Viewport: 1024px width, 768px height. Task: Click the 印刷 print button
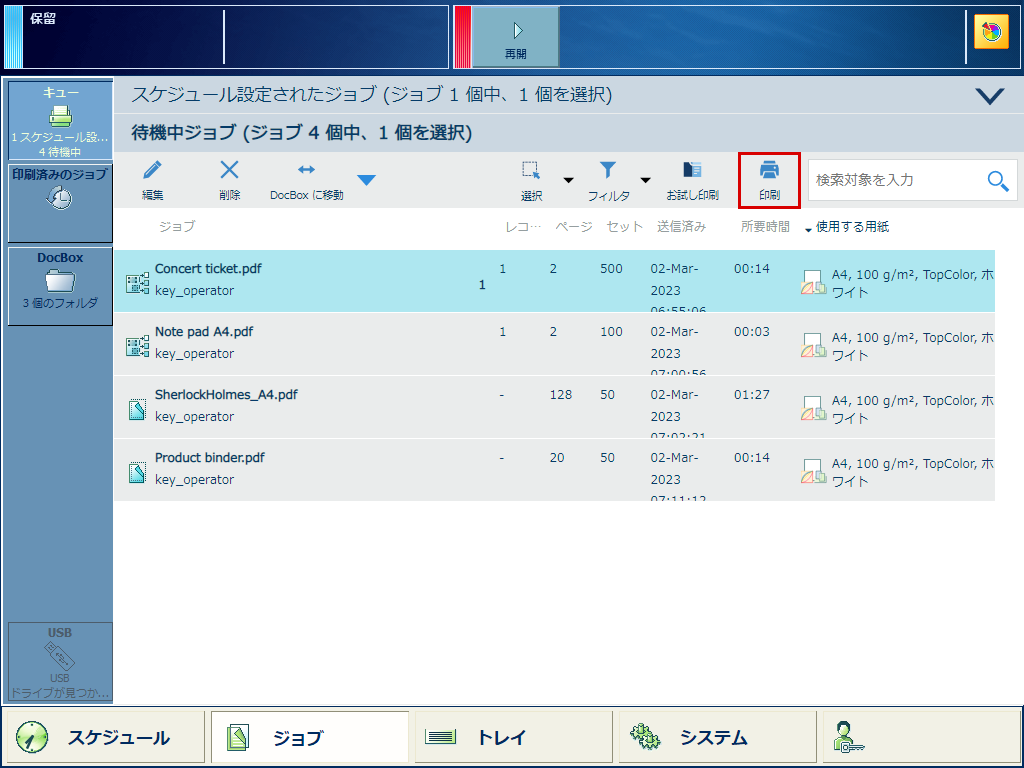(769, 180)
